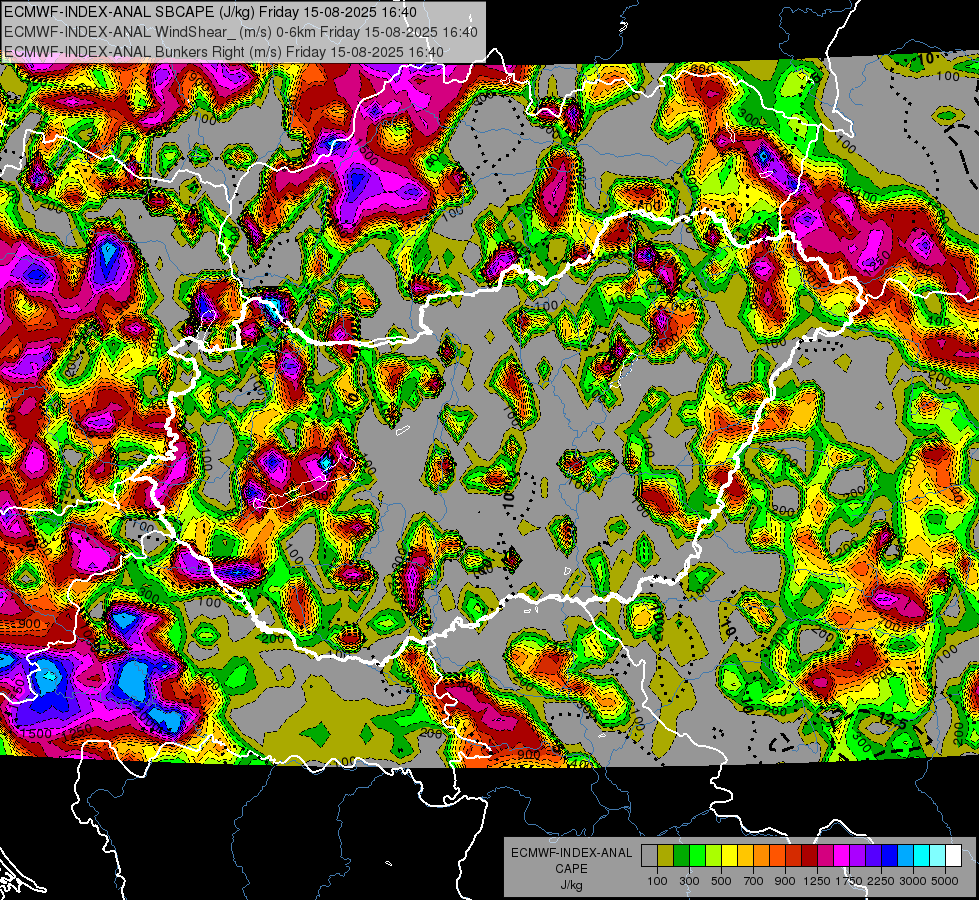Select the bright cyan legend swatch
Screen dimensions: 979x900
pos(922,856)
